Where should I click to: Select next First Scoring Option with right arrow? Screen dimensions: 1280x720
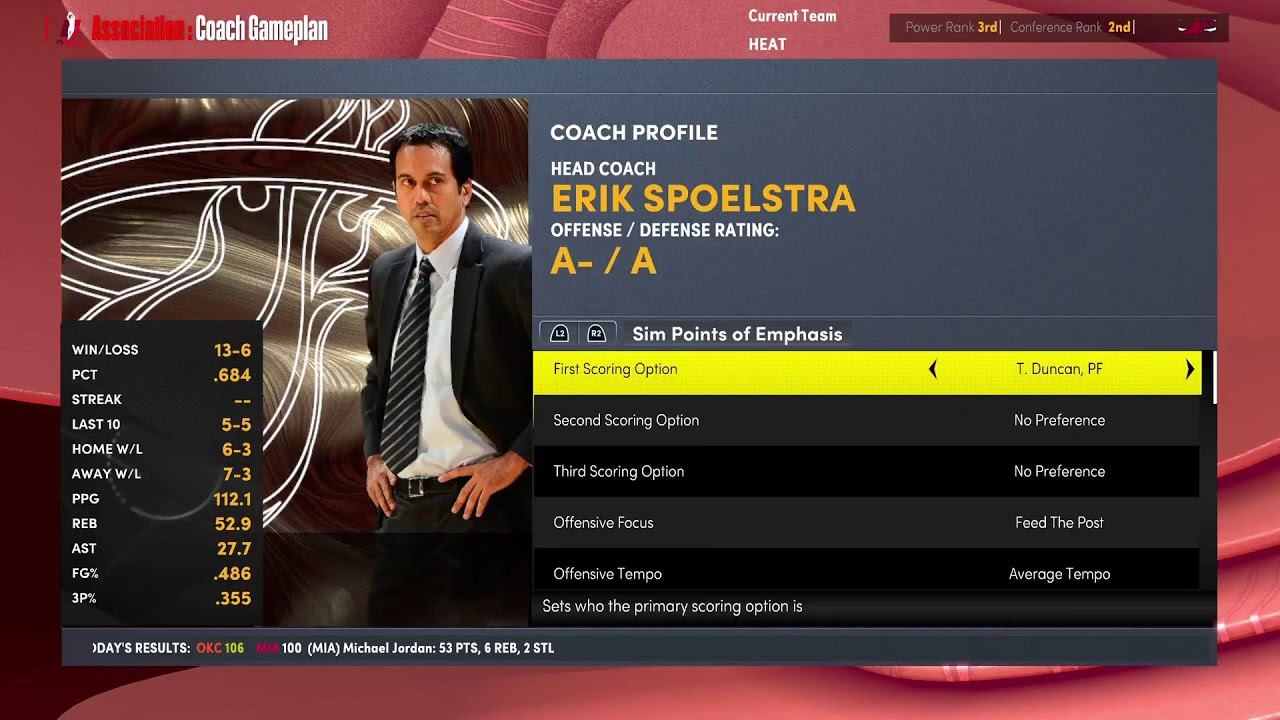[x=1189, y=369]
